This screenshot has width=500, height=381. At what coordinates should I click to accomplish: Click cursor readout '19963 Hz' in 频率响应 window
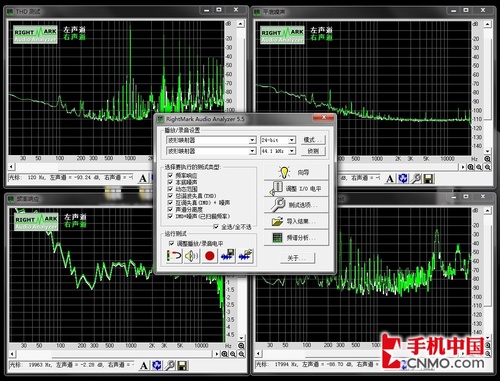pos(39,365)
